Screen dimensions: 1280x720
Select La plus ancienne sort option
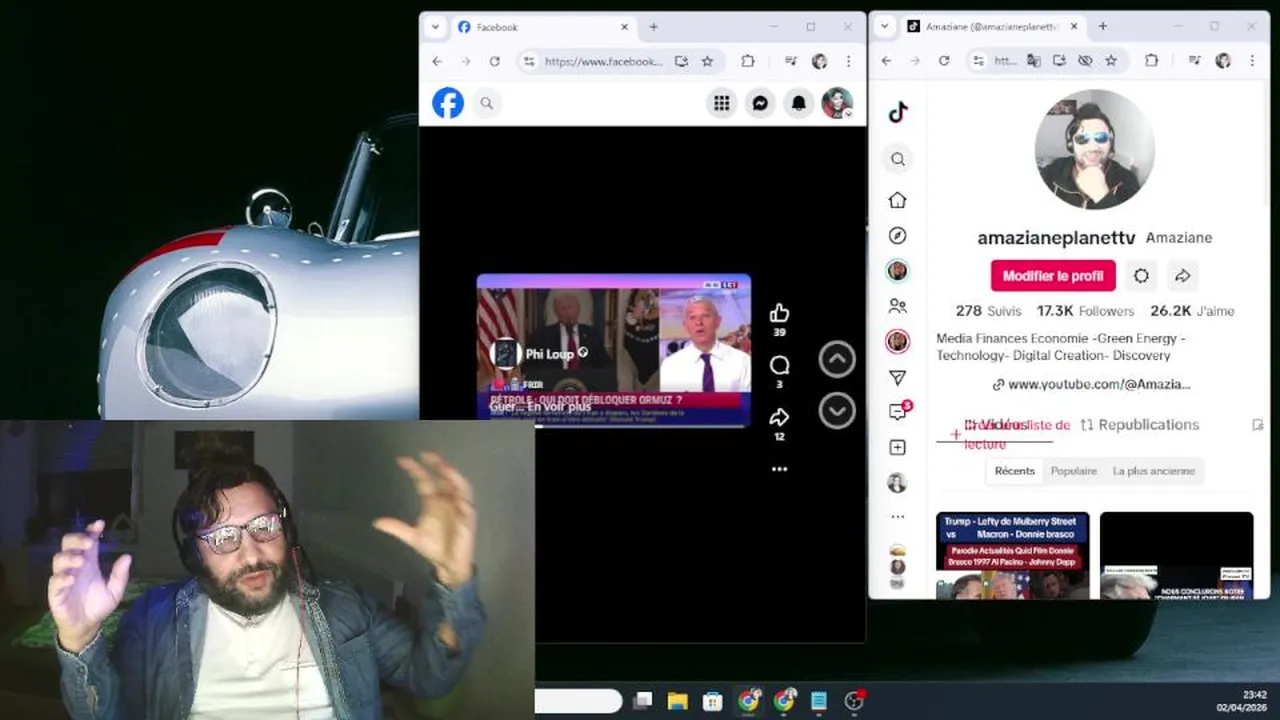[1154, 471]
